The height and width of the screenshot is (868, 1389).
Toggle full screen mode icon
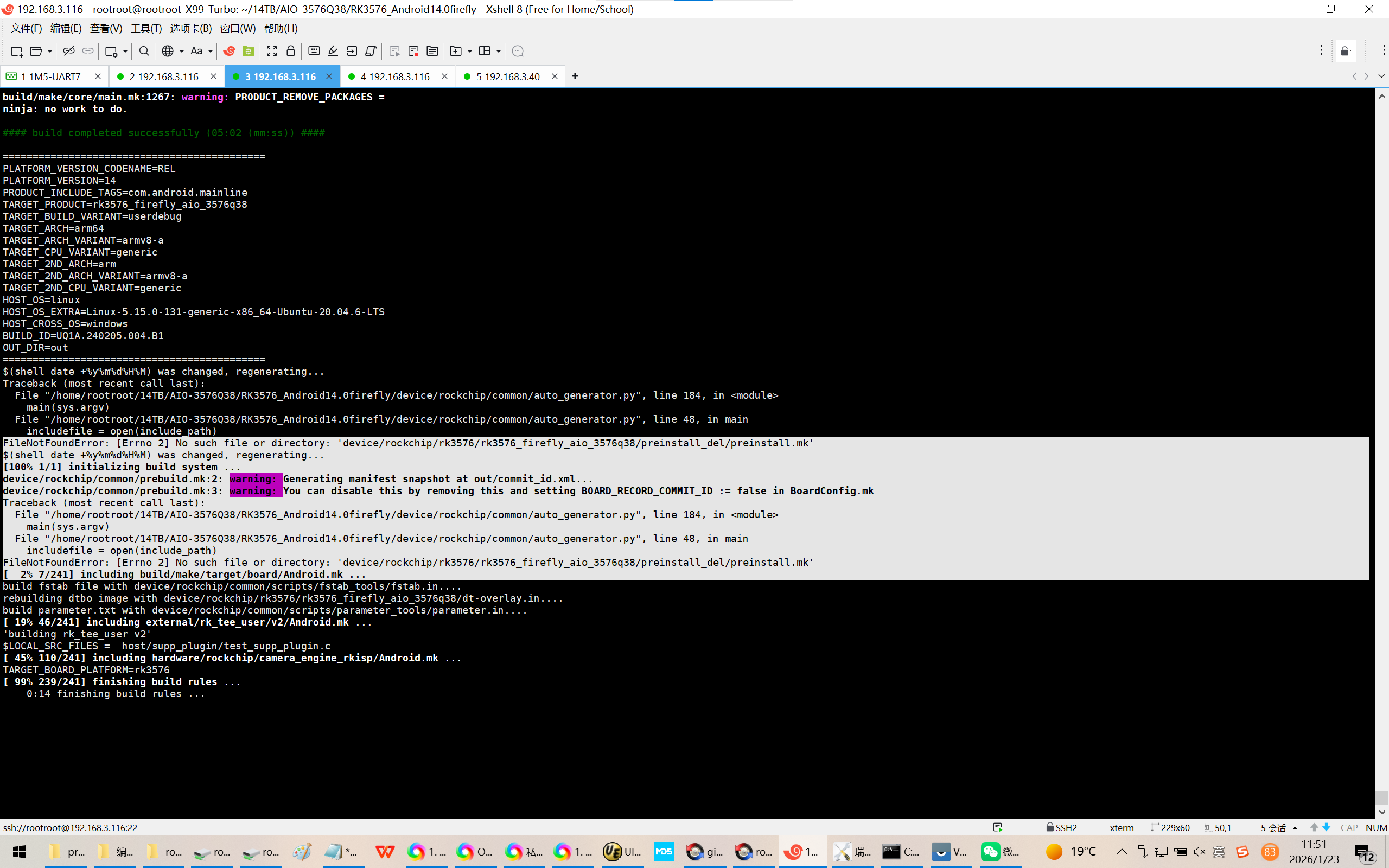(271, 51)
